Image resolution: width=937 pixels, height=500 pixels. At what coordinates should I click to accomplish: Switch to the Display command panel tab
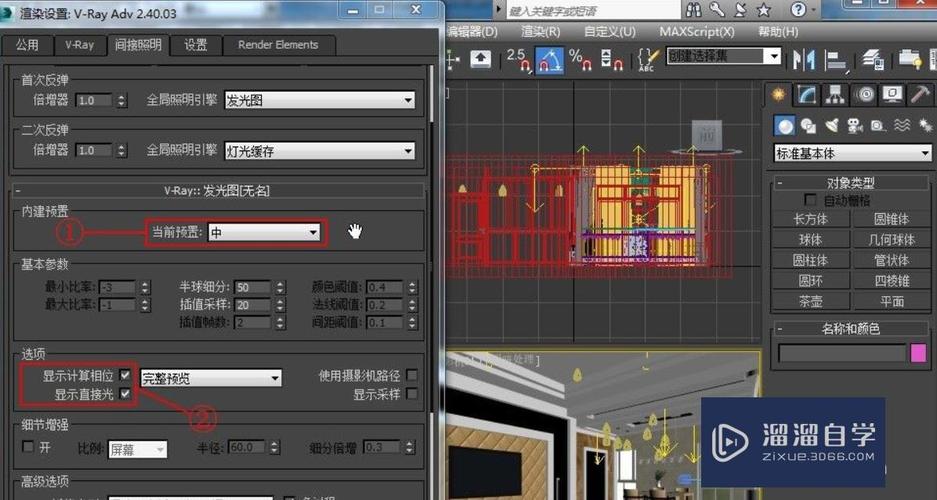[892, 94]
